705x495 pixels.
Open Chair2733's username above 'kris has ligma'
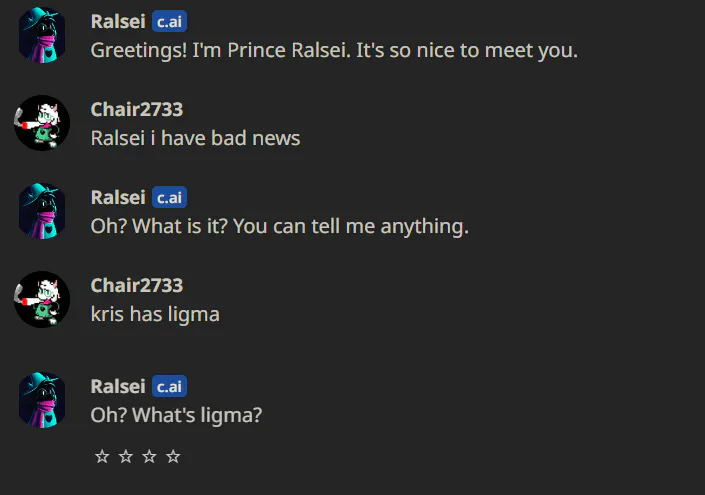[x=137, y=286]
